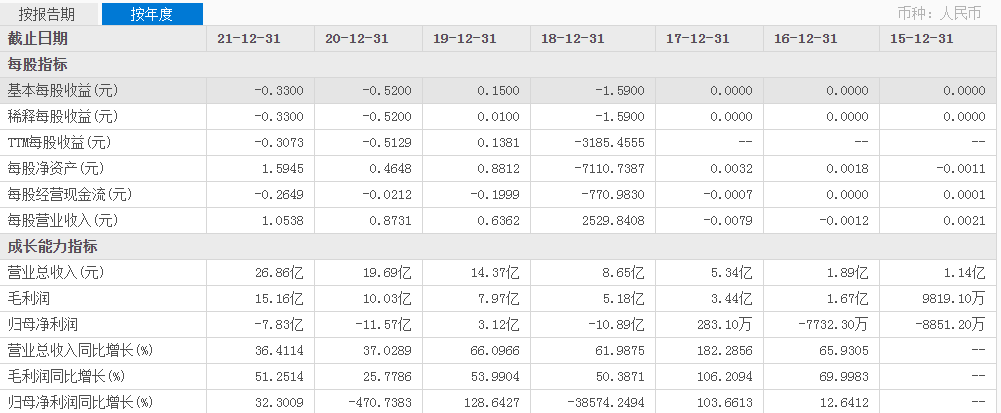Screen dimensions: 1001x413
Task: Select the 毛利润 row label
Action: coord(29,298)
